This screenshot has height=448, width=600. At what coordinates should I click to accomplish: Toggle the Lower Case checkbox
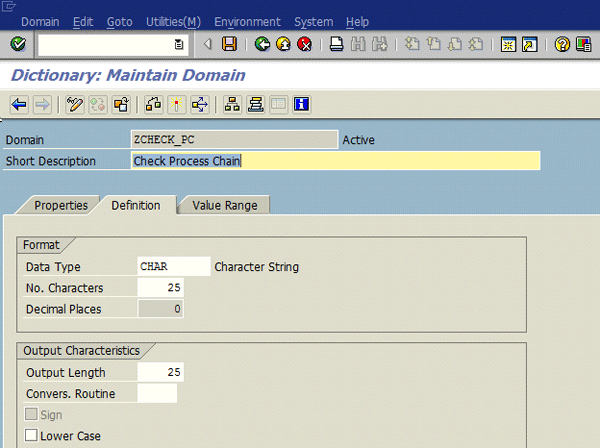[x=31, y=436]
